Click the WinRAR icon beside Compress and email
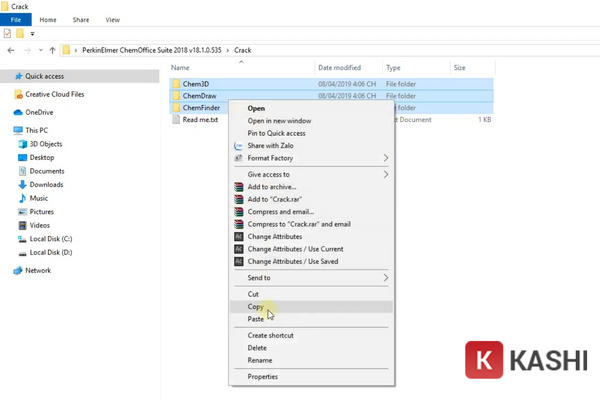The image size is (600, 400). [239, 212]
